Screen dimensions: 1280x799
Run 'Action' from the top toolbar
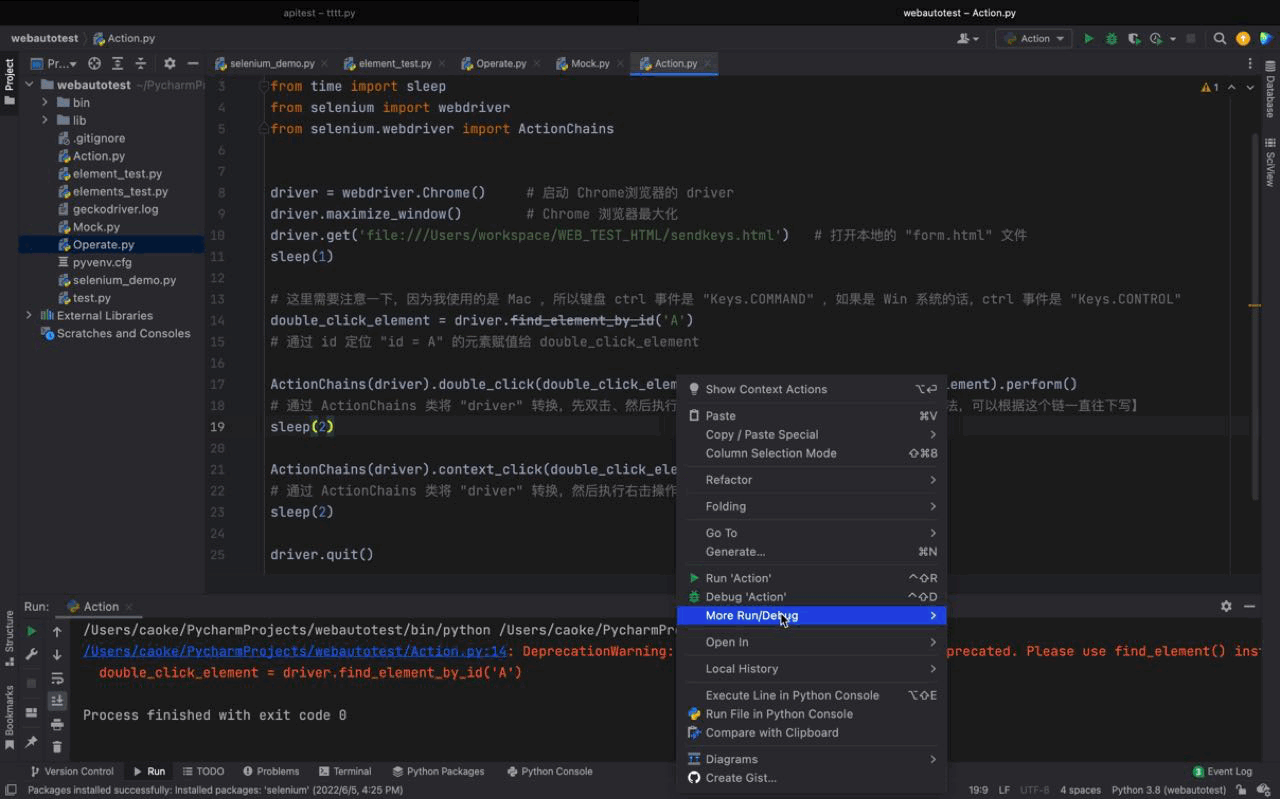click(x=1089, y=39)
